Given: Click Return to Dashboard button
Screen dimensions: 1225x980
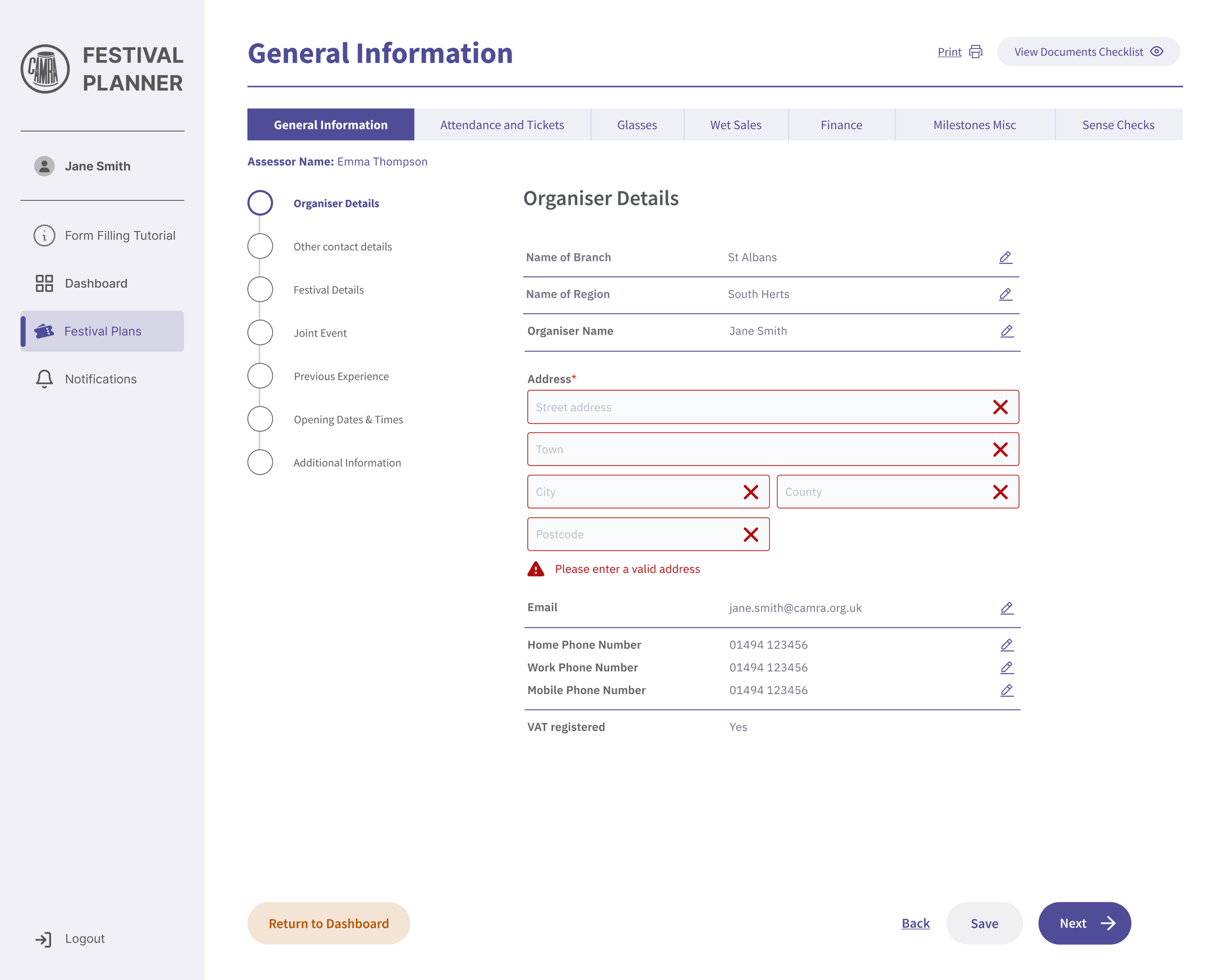Looking at the screenshot, I should tap(328, 923).
